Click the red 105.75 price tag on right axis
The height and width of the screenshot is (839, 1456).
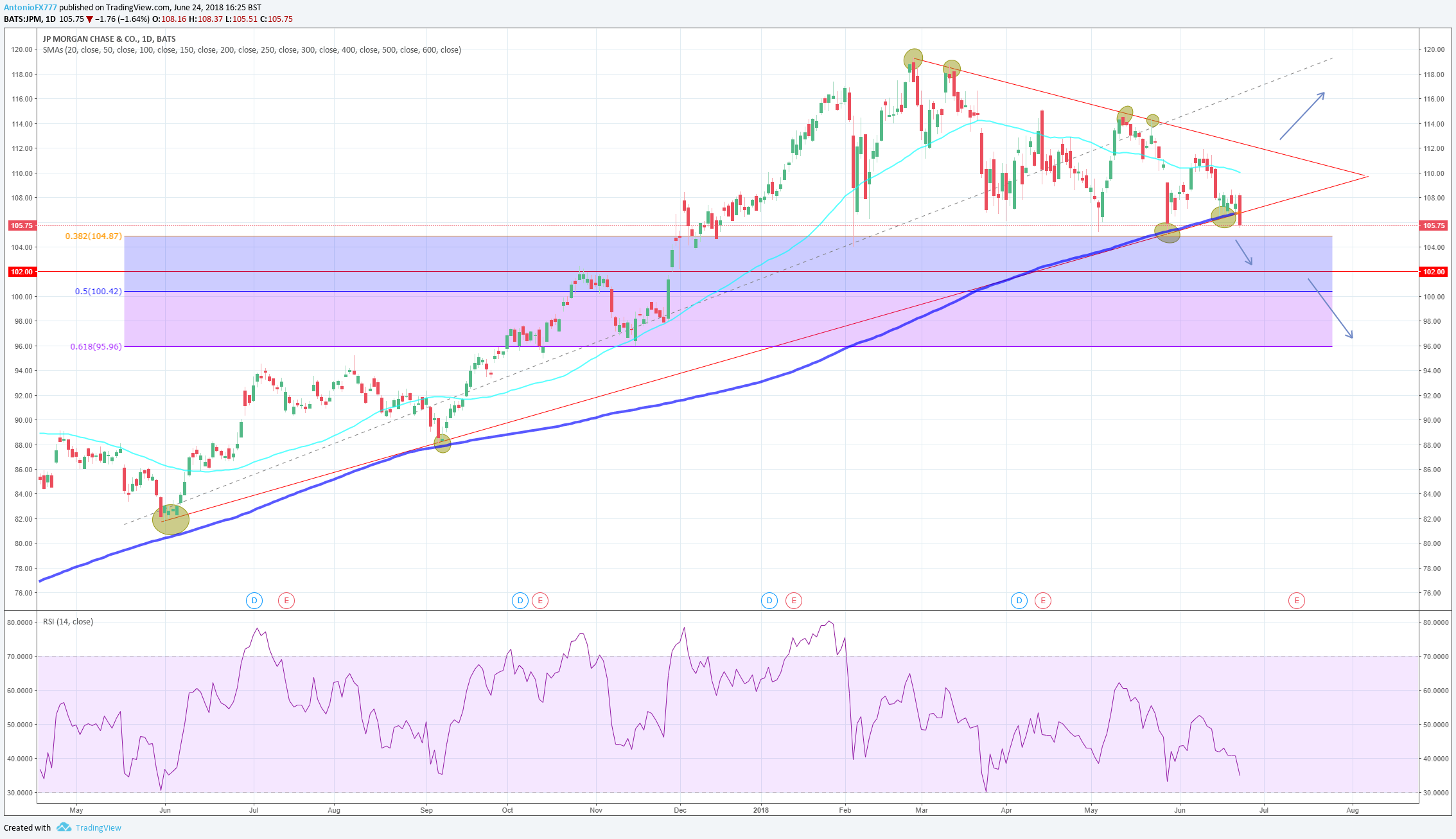pyautogui.click(x=1434, y=225)
